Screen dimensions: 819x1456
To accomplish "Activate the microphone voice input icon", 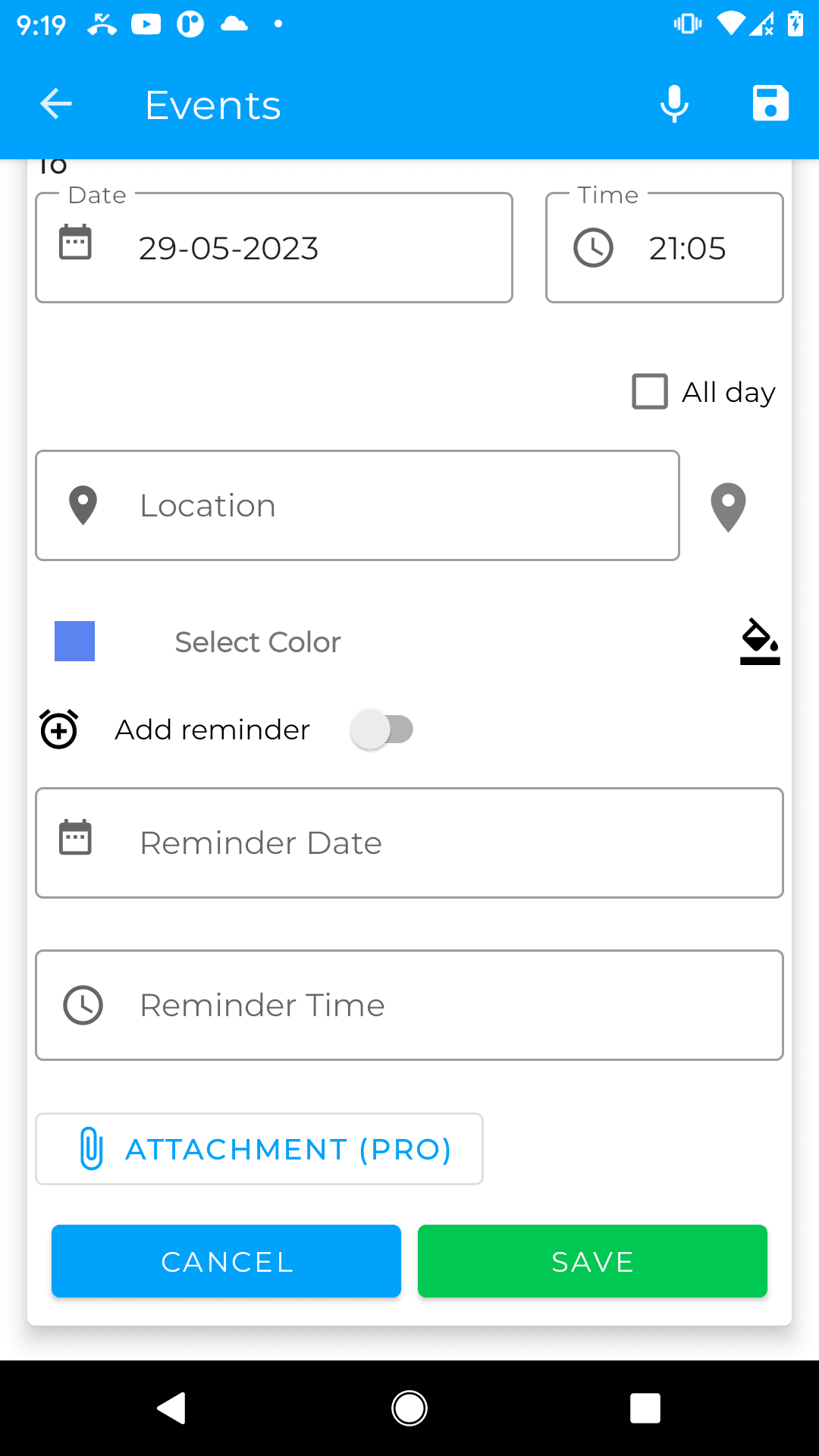I will [x=674, y=104].
